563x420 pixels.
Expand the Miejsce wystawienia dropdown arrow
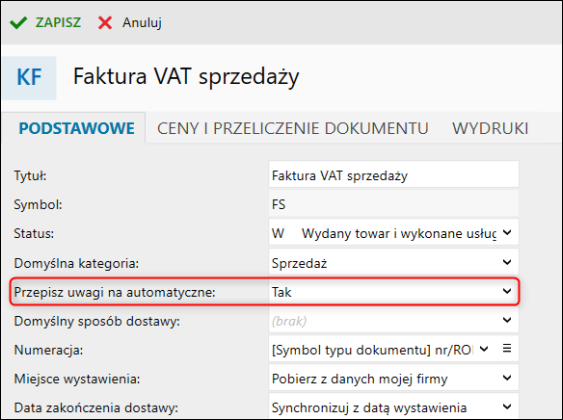coord(507,378)
